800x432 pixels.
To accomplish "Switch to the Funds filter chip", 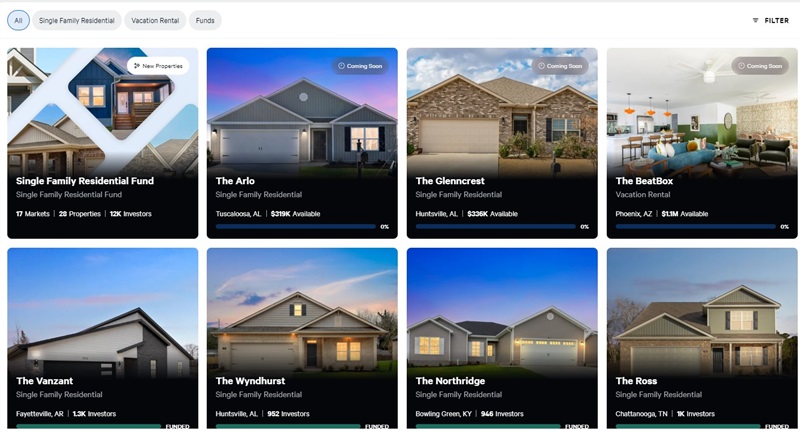I will tap(205, 20).
